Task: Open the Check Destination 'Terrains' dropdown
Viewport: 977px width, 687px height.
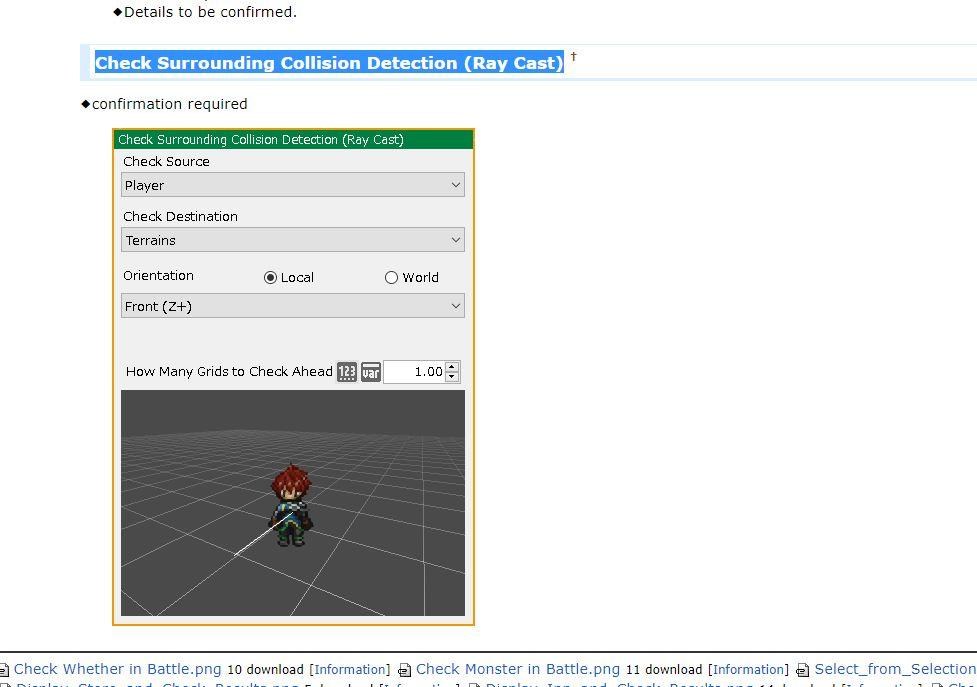Action: (293, 240)
